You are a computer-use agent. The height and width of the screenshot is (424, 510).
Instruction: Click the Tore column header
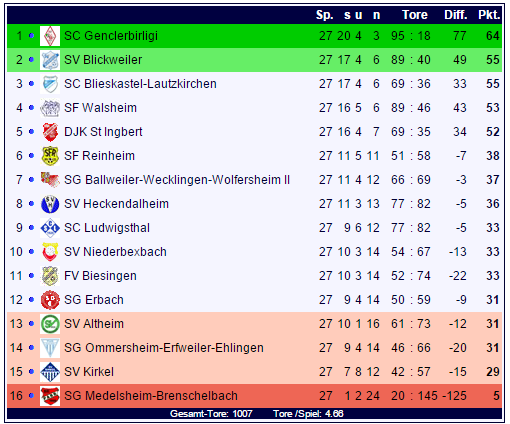click(x=415, y=15)
